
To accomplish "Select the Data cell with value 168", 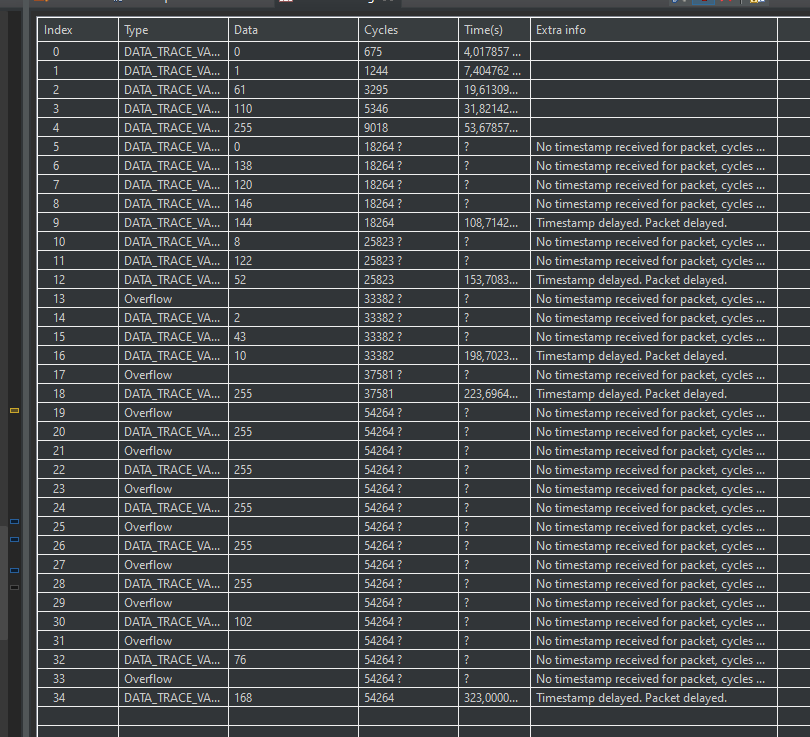I will 293,698.
